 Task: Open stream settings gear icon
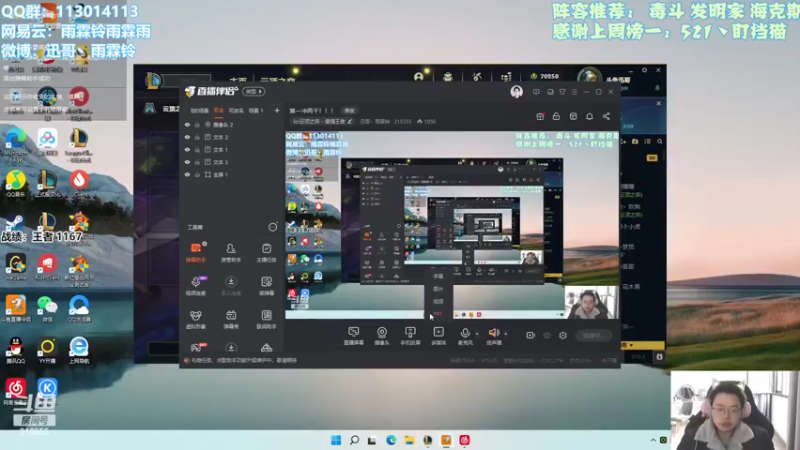tap(563, 335)
